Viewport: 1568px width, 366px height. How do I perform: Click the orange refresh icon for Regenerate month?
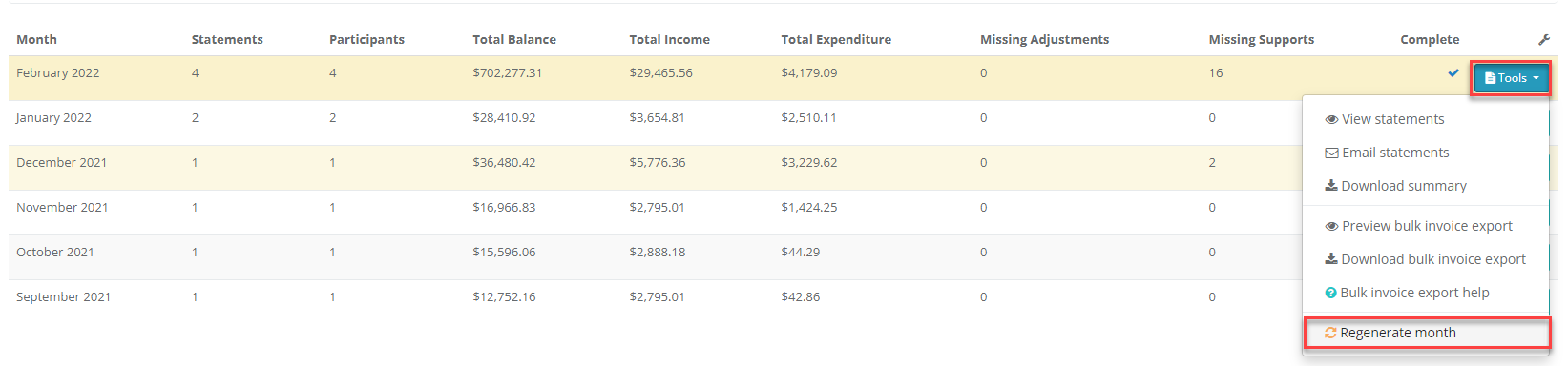click(1330, 333)
